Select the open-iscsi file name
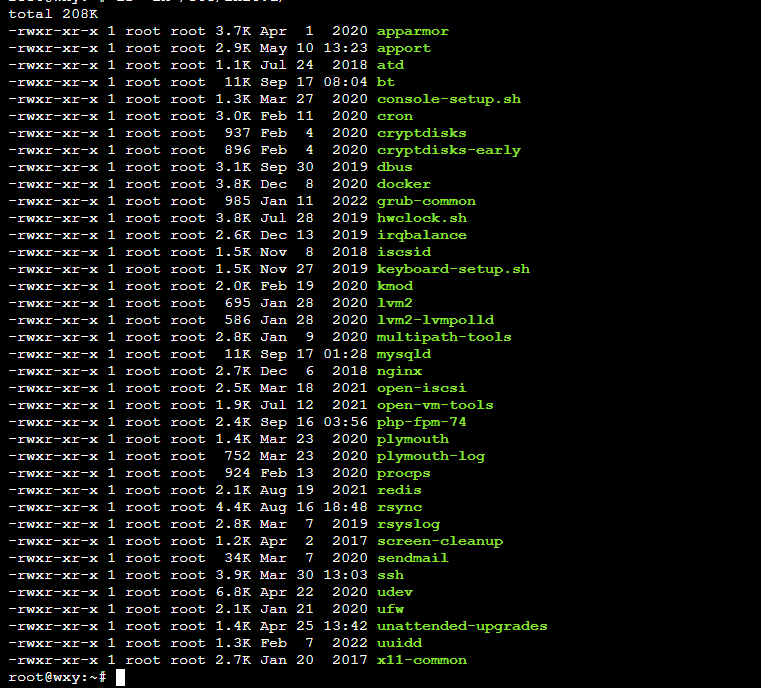 (x=422, y=388)
